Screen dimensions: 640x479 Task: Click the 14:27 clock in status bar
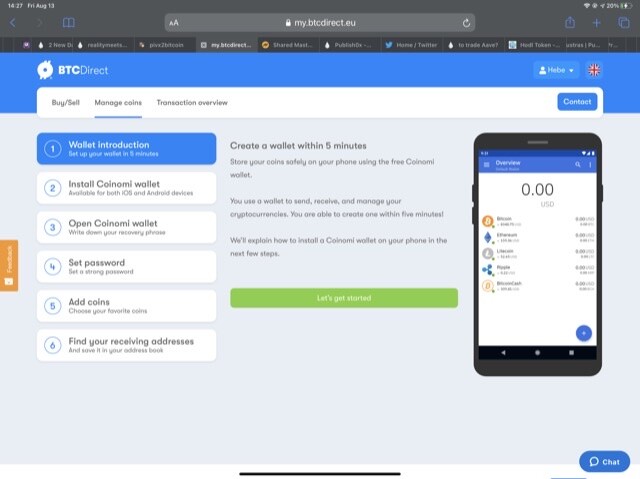tap(15, 6)
